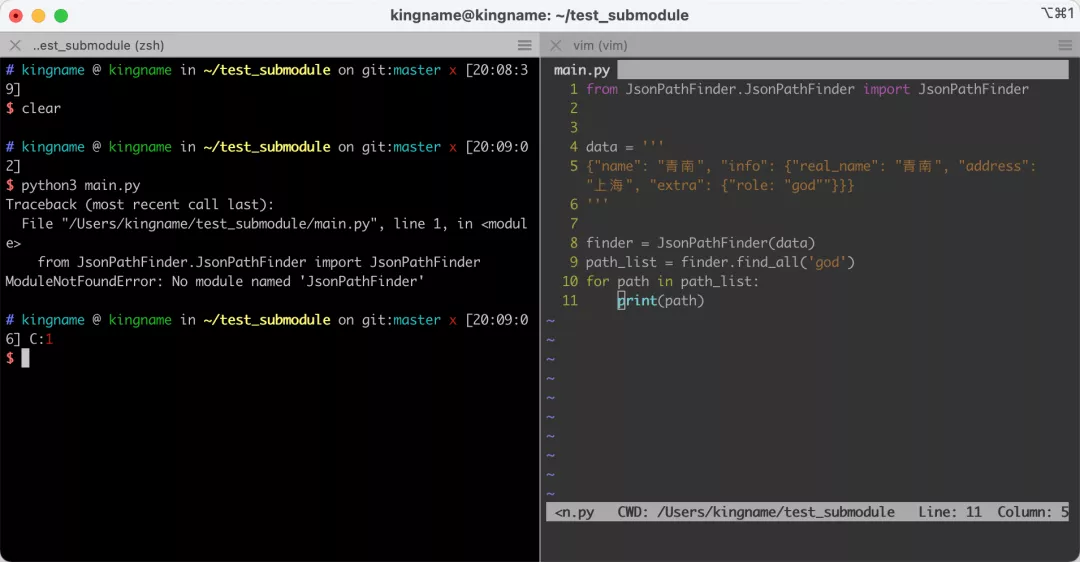Click the 'python3 main.py' command line
Screen dimensions: 1080x562
click(81, 185)
